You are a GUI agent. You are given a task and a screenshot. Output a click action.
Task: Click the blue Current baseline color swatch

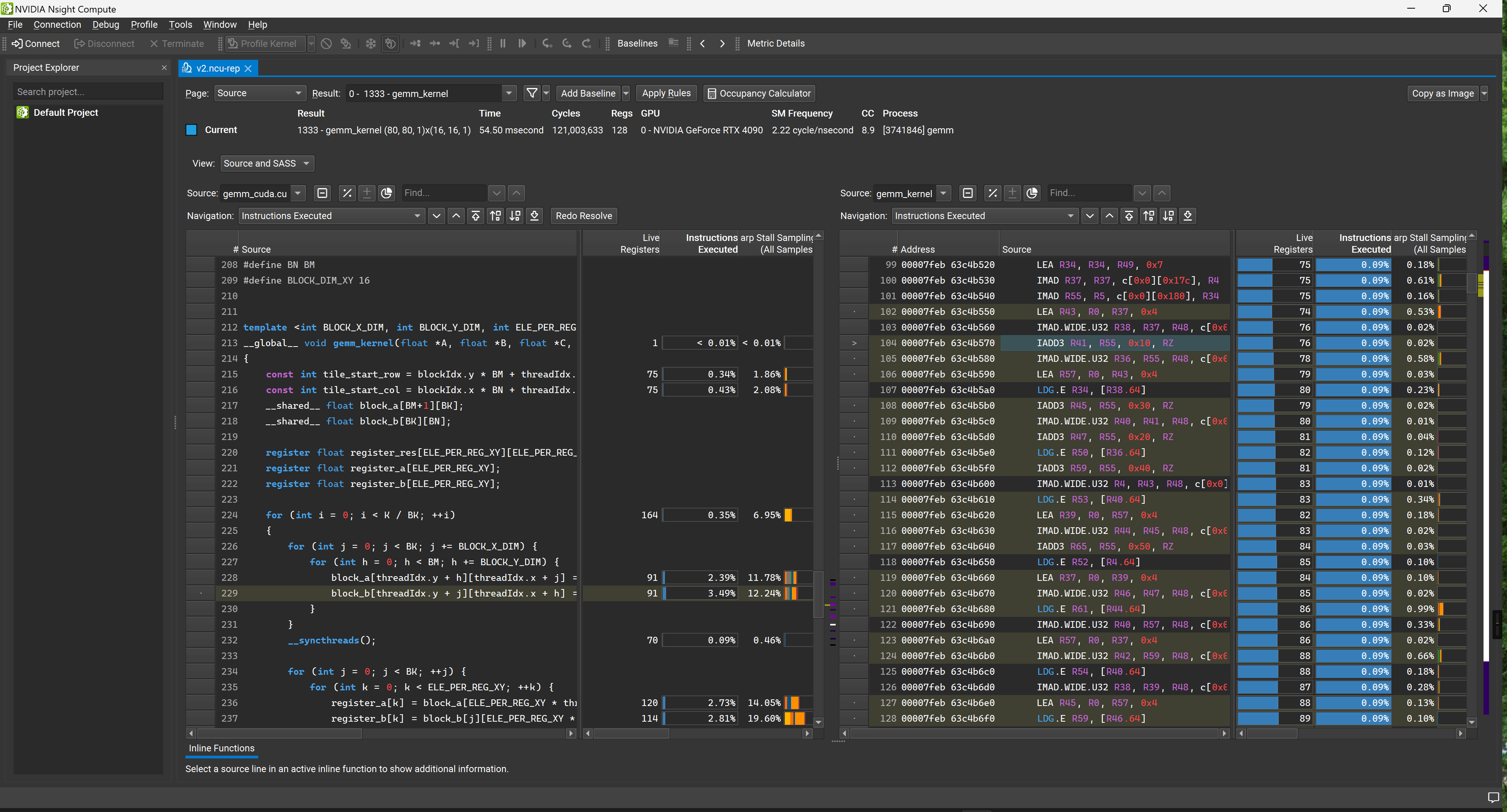coord(191,130)
